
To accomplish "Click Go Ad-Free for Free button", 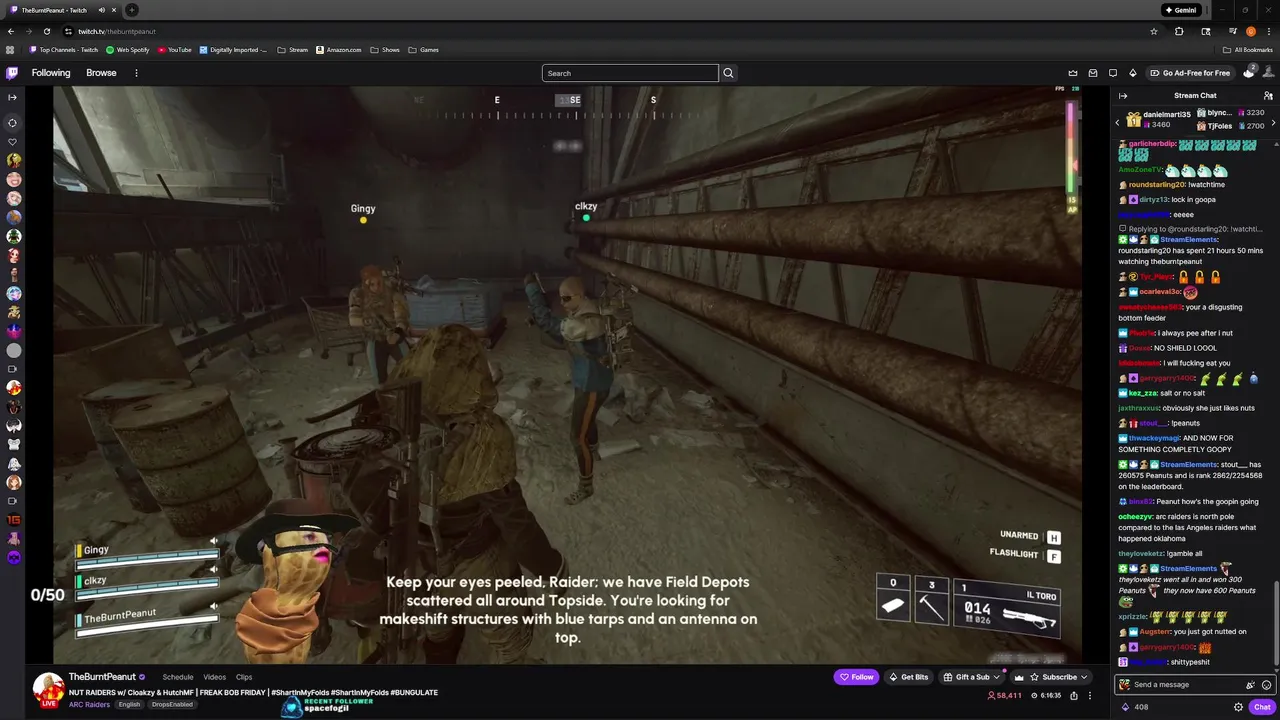I will (x=1190, y=73).
